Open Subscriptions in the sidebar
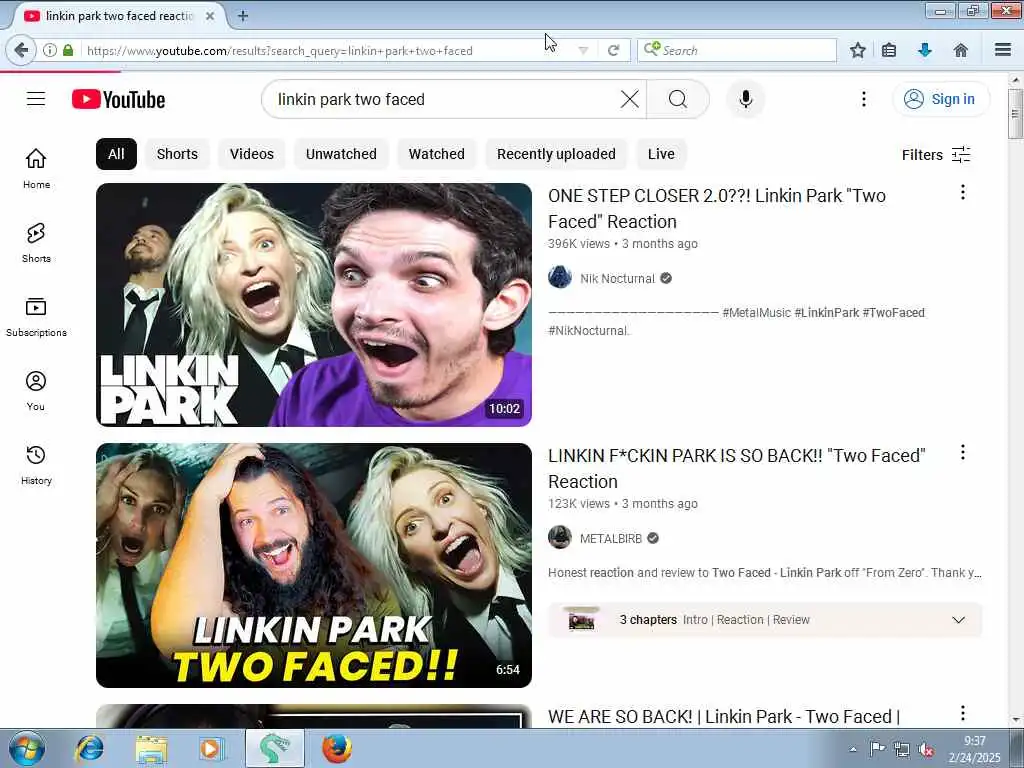The width and height of the screenshot is (1024, 768). [x=36, y=317]
